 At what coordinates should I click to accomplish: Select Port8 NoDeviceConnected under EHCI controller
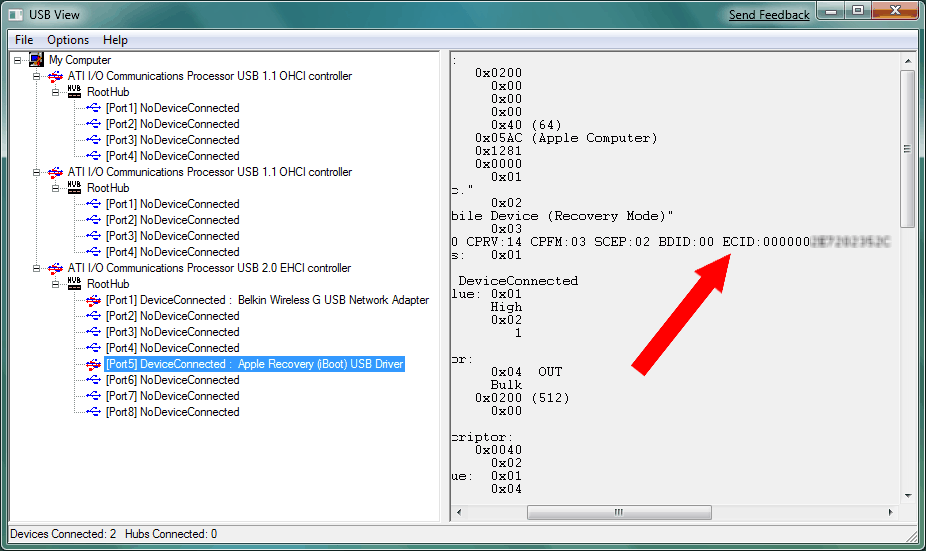pos(172,412)
